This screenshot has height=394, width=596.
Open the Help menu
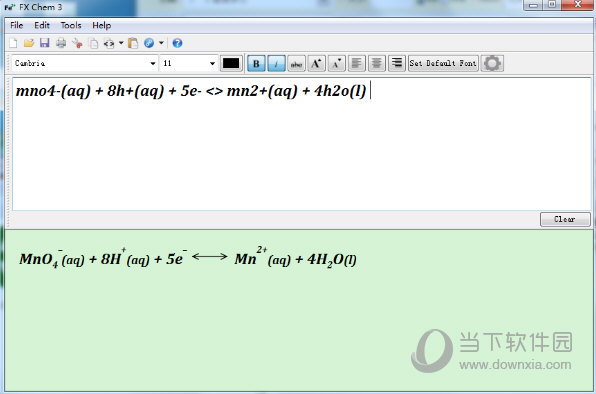[101, 25]
